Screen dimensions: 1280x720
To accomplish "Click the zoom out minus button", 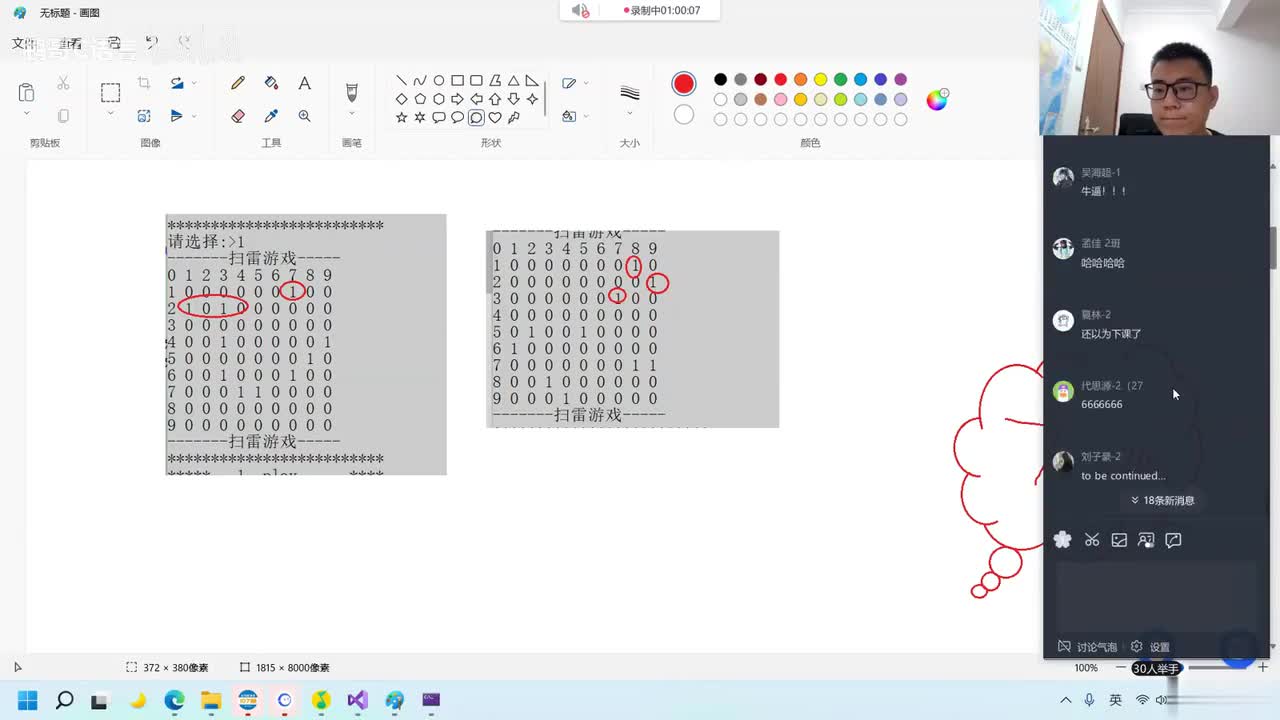I will (1120, 667).
